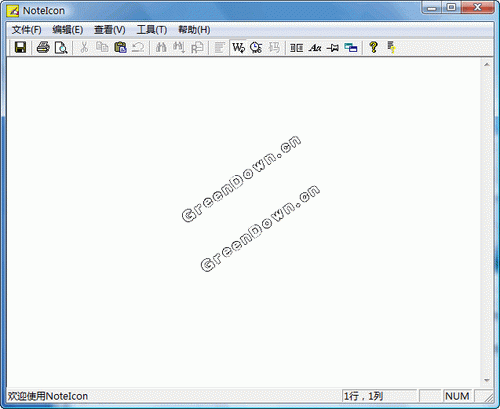500x409 pixels.
Task: Insert date and time via clock icon
Action: coord(256,47)
